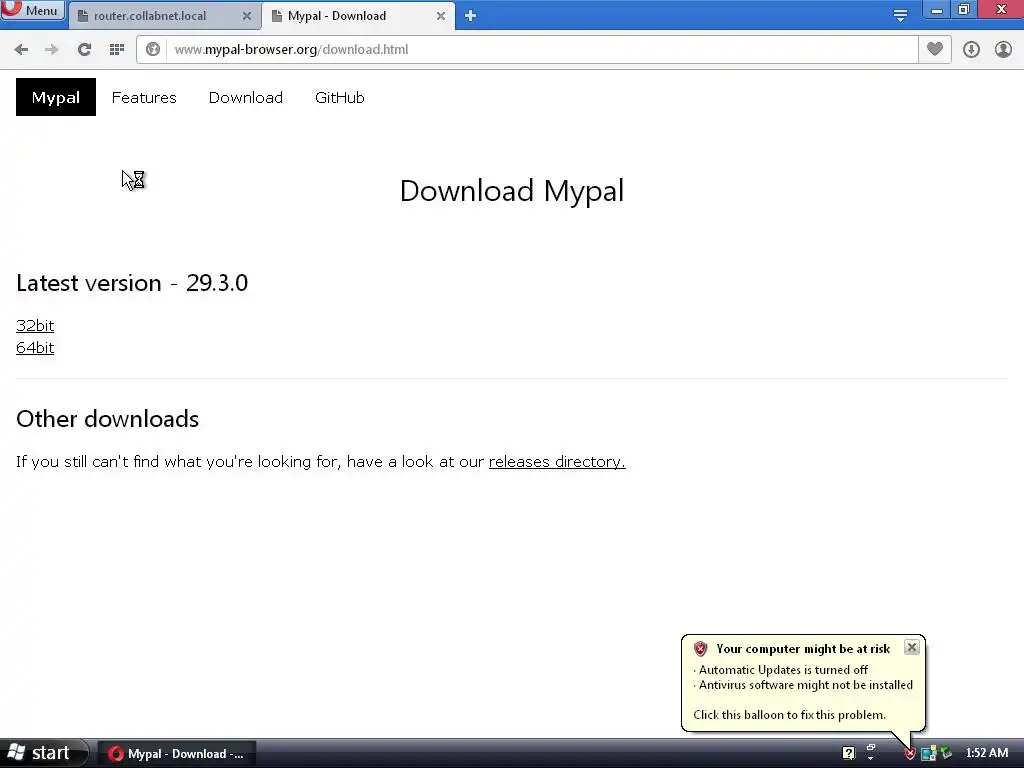
Task: Open the GitHub nav item
Action: [340, 97]
